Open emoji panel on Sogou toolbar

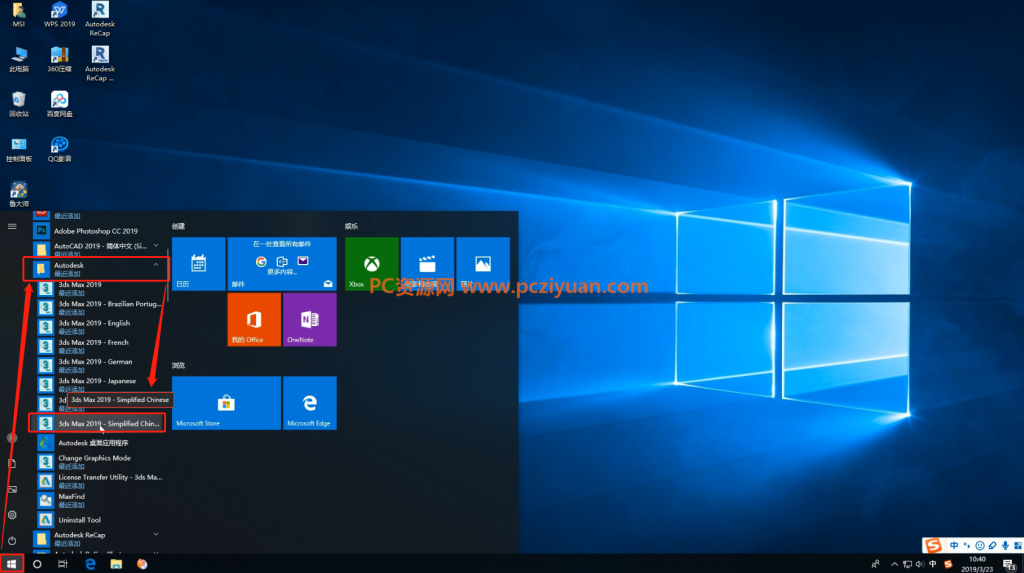pos(980,546)
